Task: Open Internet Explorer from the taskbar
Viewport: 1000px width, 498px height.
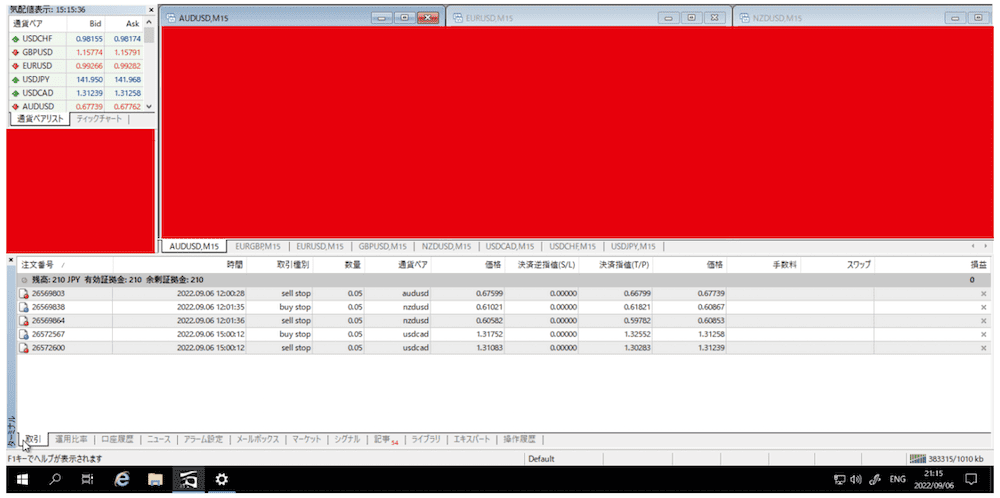Action: coord(122,481)
